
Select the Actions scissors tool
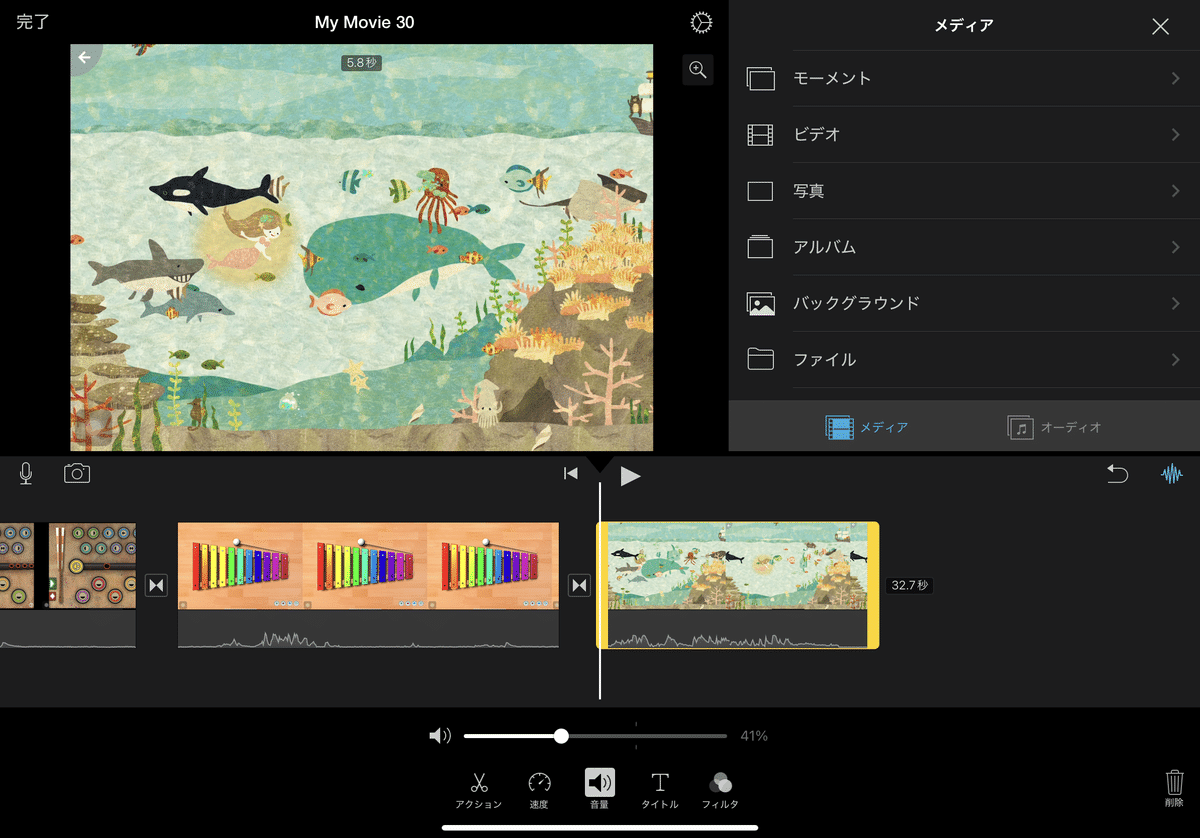point(478,789)
